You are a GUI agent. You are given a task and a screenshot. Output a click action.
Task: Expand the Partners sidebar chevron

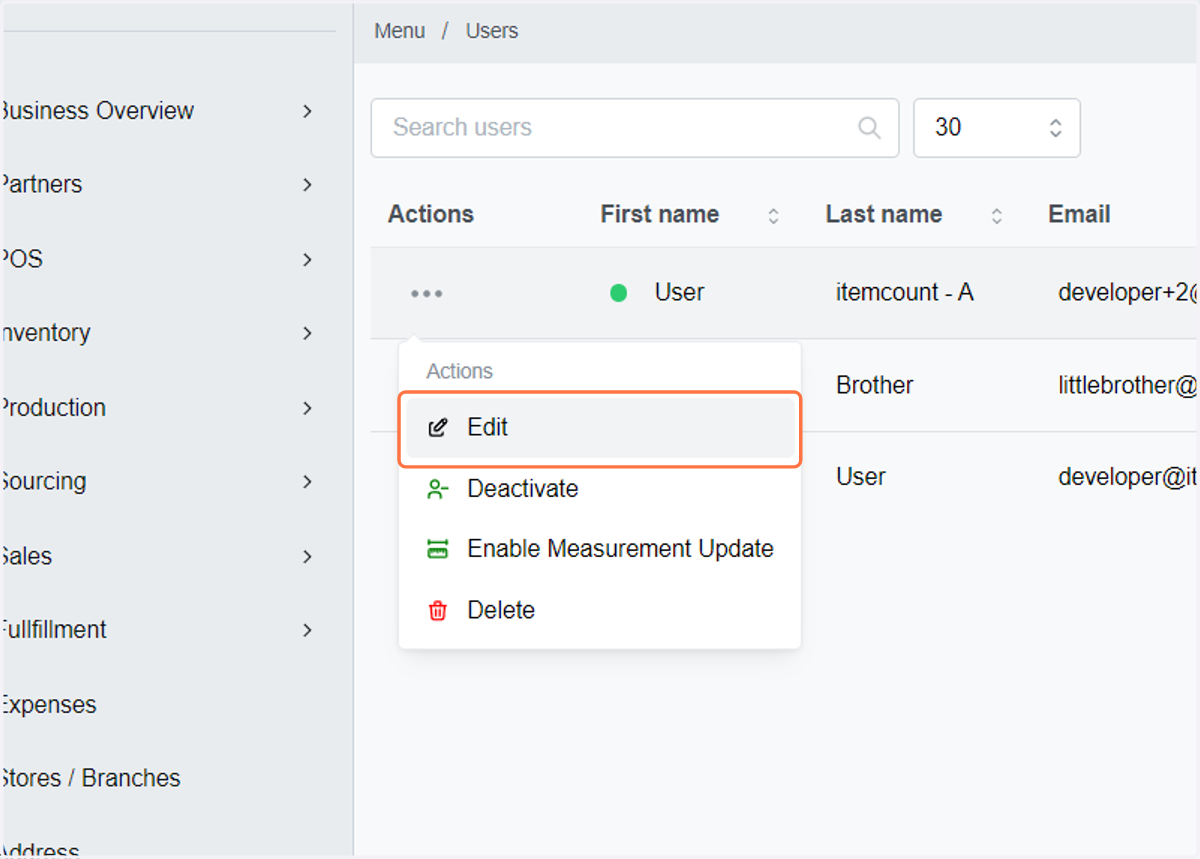(307, 185)
